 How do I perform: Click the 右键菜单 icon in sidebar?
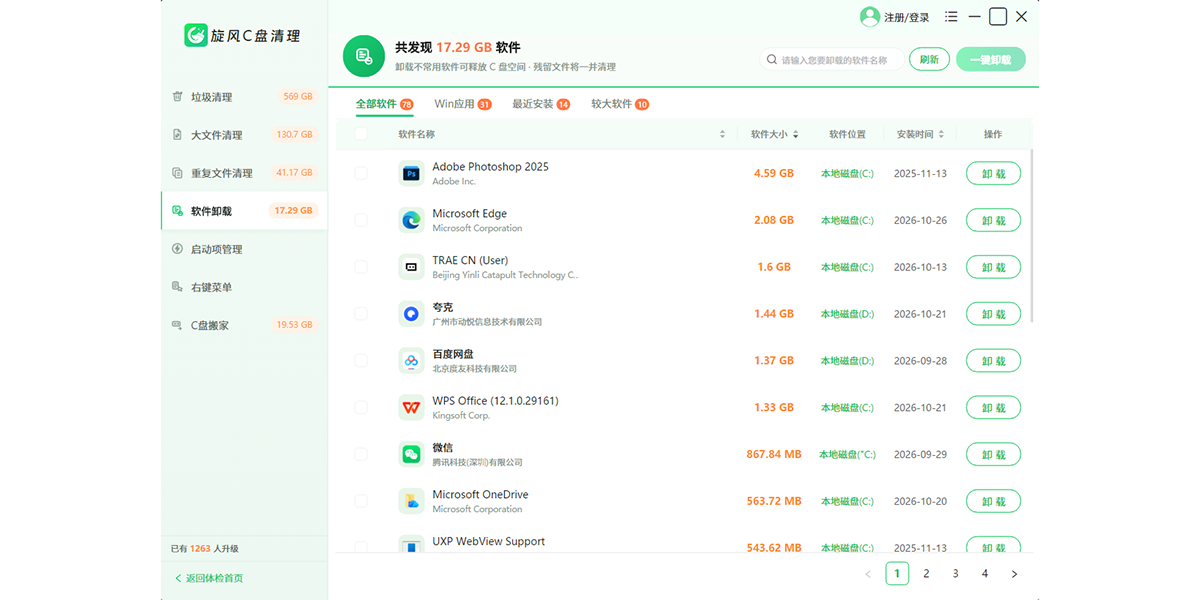pos(177,287)
